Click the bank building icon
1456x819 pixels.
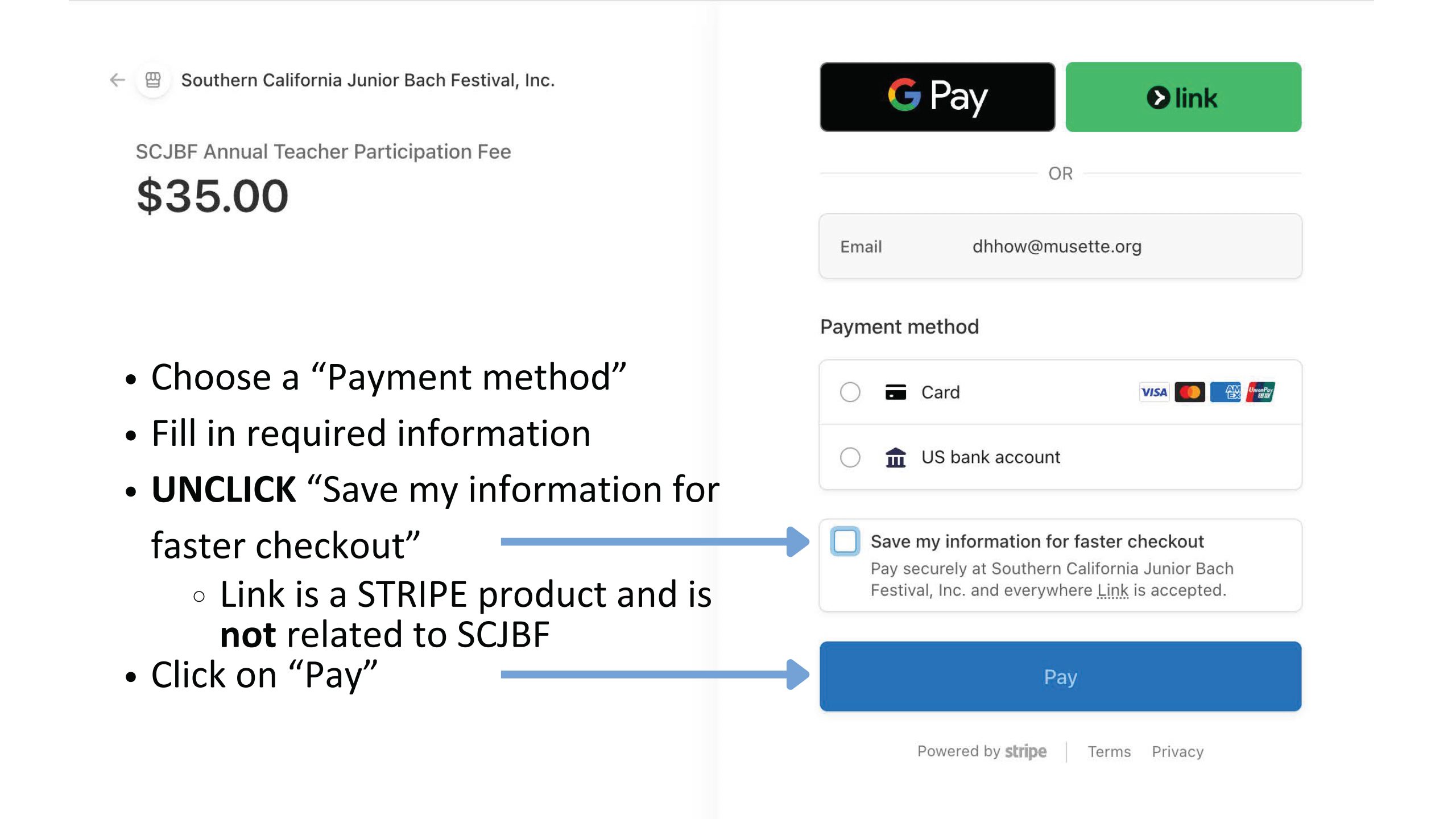pyautogui.click(x=895, y=457)
